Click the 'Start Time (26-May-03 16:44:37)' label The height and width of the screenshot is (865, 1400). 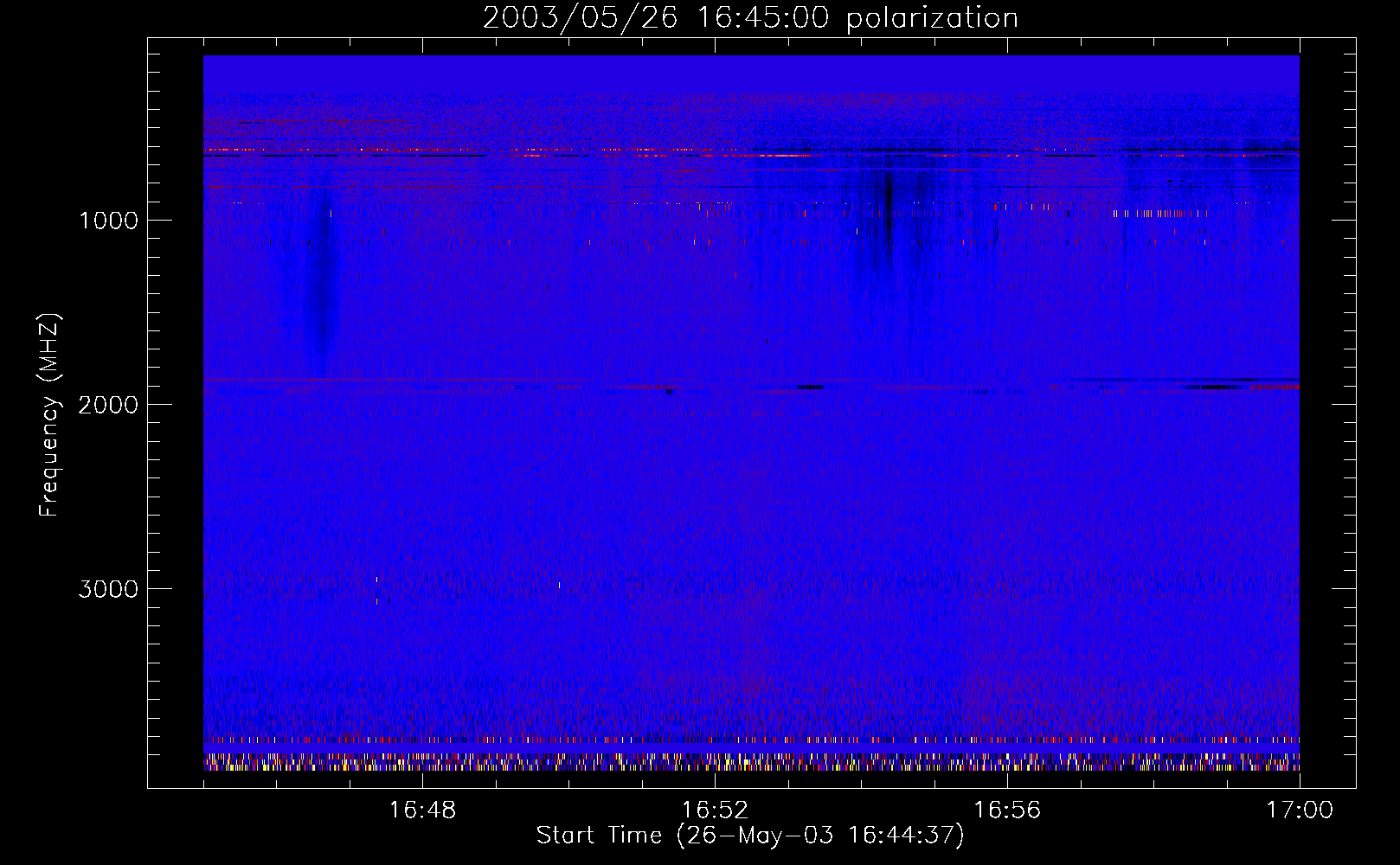750,836
